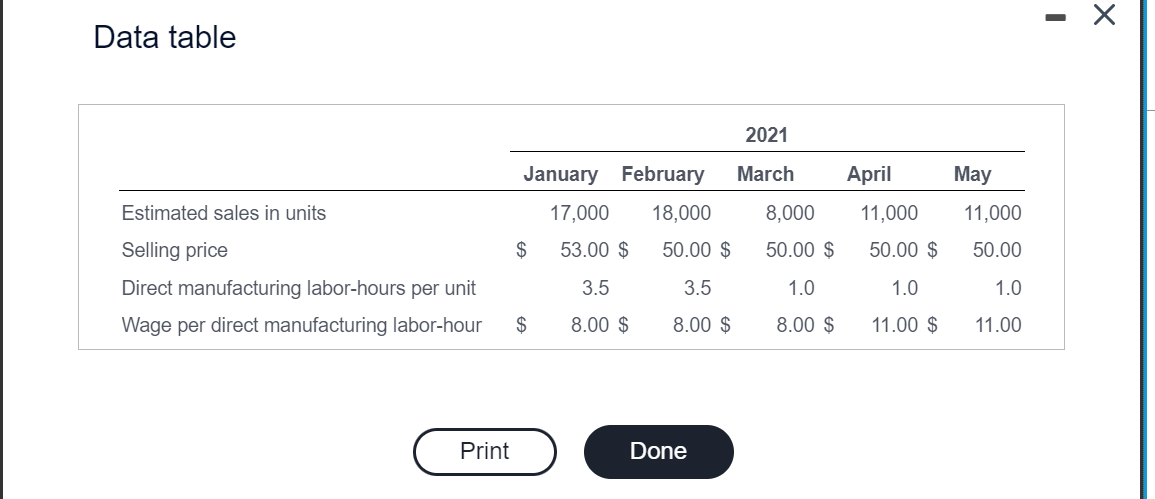This screenshot has width=1155, height=499.
Task: Click the Data table heading
Action: coord(165,37)
